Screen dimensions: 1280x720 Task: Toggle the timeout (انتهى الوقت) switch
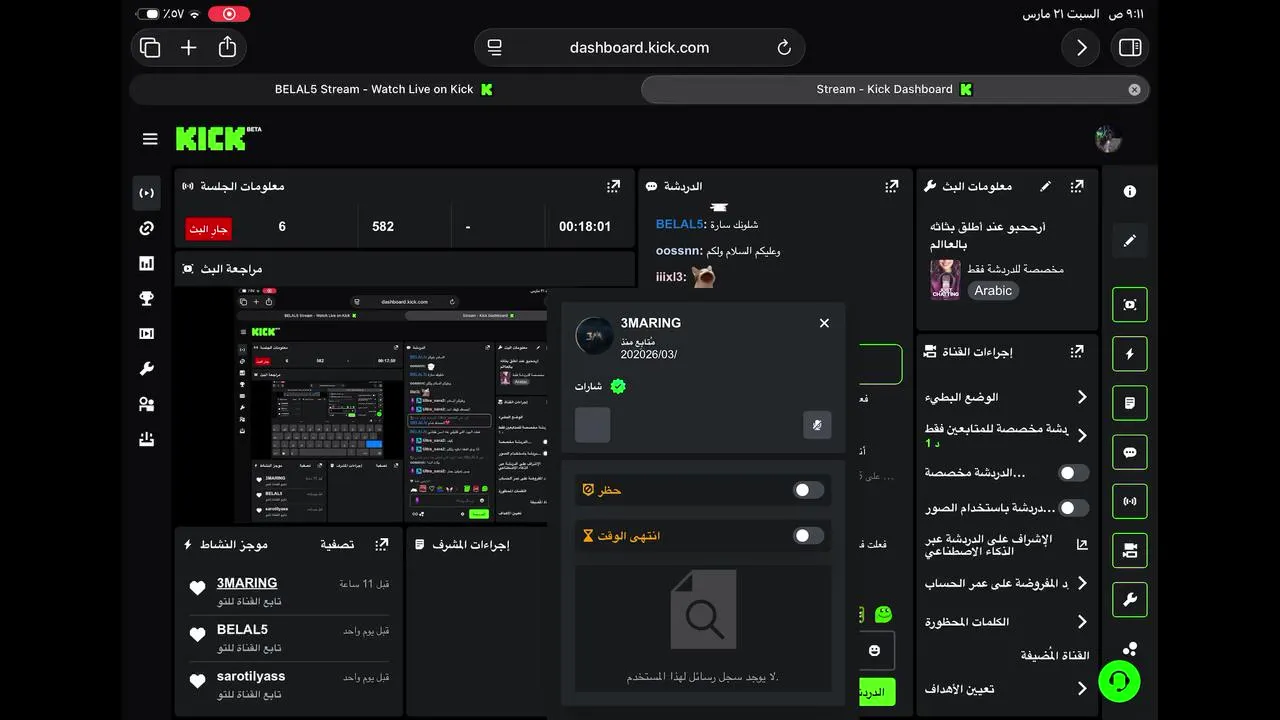point(808,536)
